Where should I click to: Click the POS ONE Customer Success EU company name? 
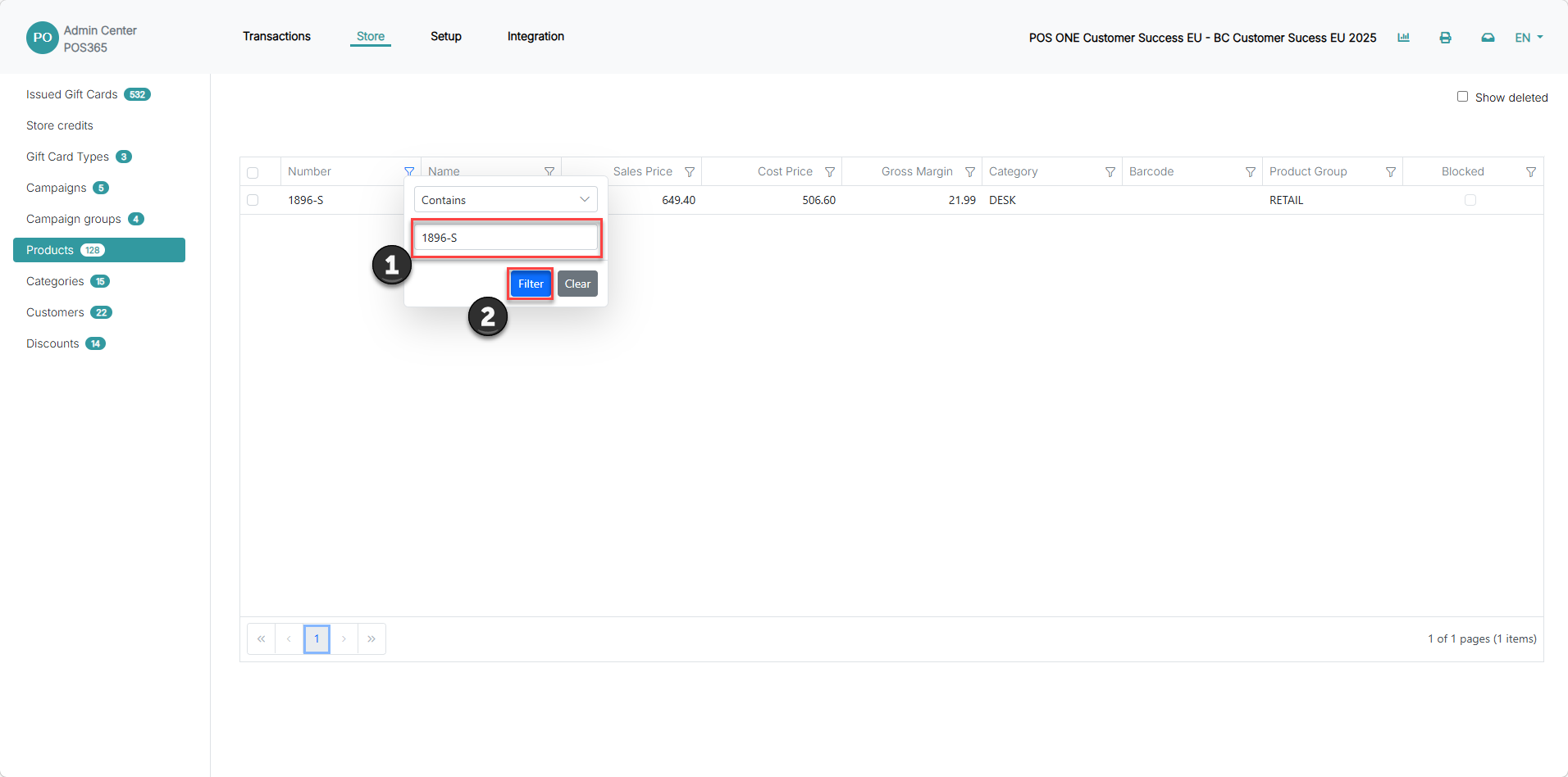pos(1203,38)
